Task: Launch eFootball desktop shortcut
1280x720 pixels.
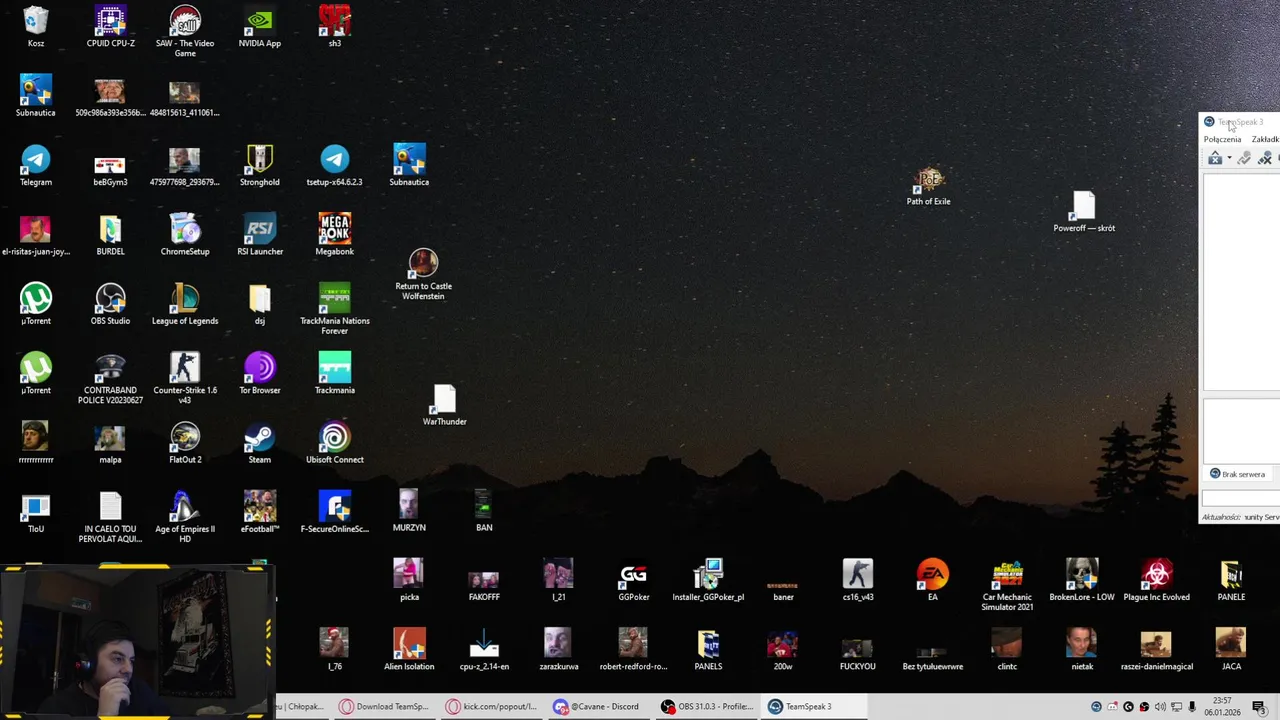Action: coord(260,512)
